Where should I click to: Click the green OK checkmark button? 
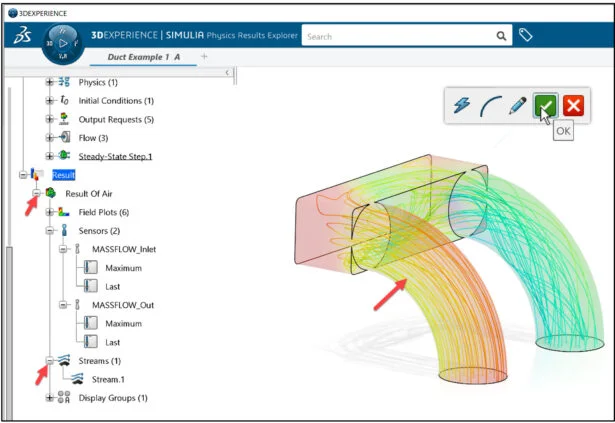click(545, 105)
